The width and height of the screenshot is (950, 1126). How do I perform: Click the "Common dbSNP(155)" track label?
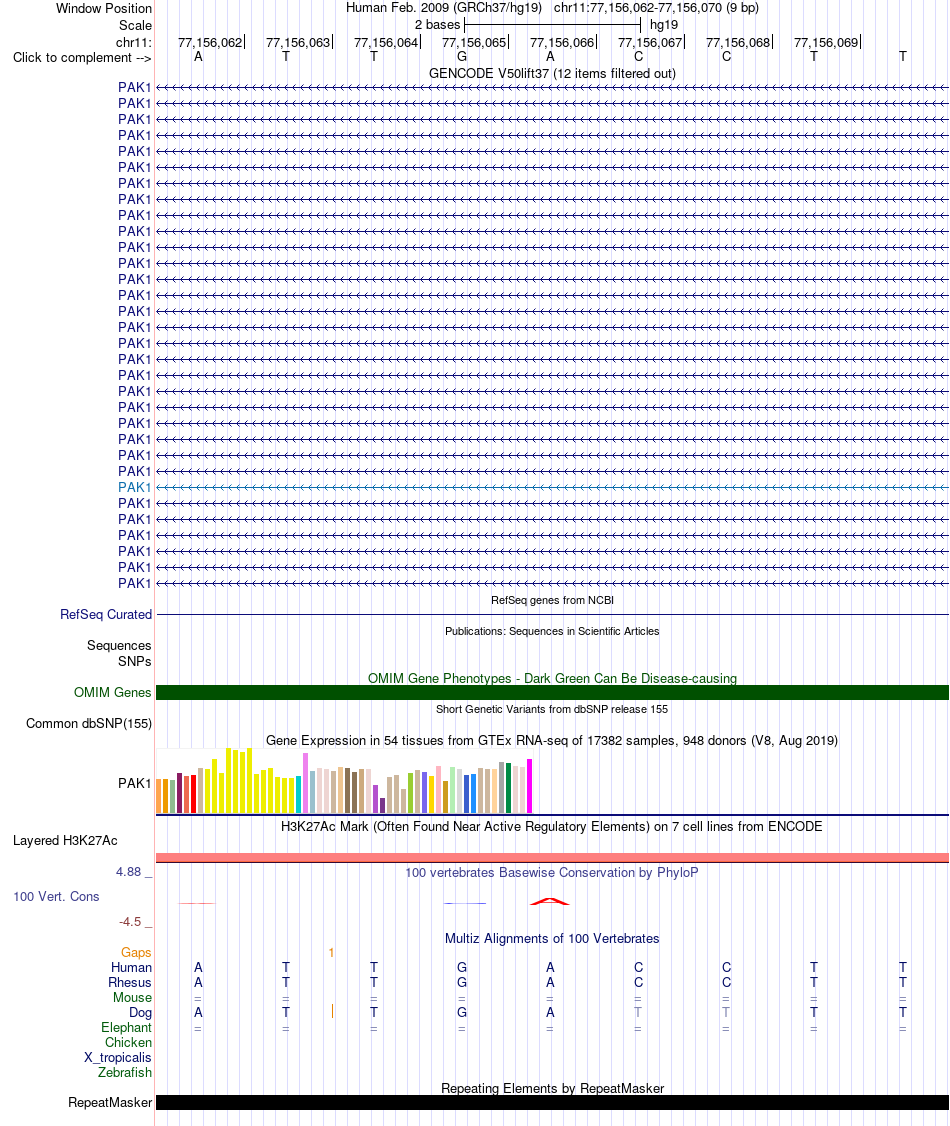89,724
